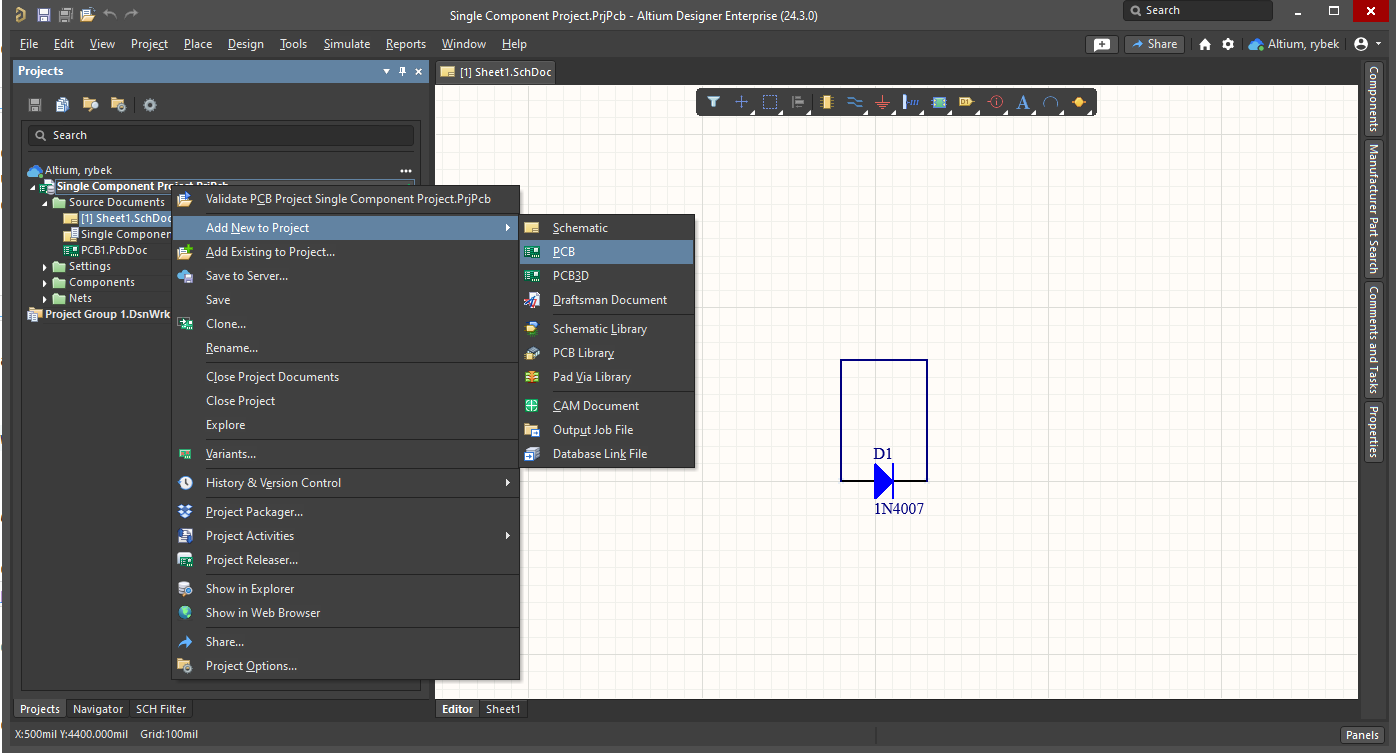Click the Open document folder icon in title bar
1396x753 pixels.
point(88,15)
